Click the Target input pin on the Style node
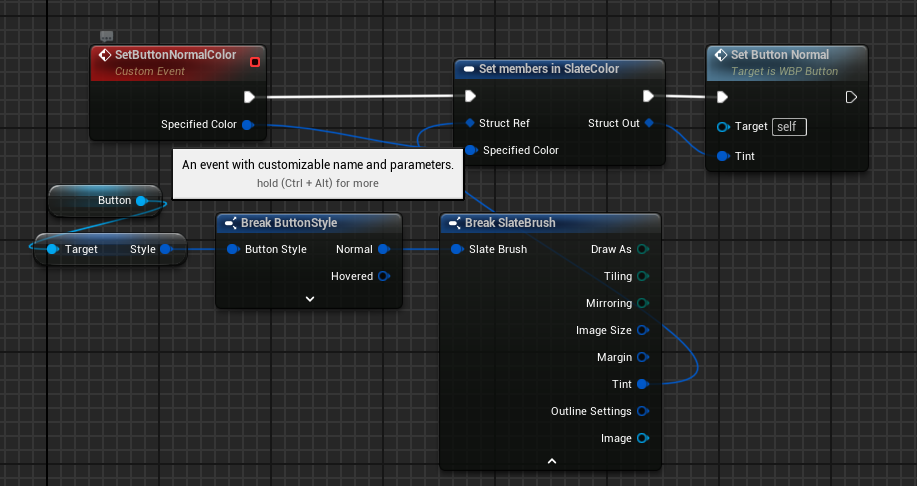This screenshot has width=917, height=486. tap(53, 249)
